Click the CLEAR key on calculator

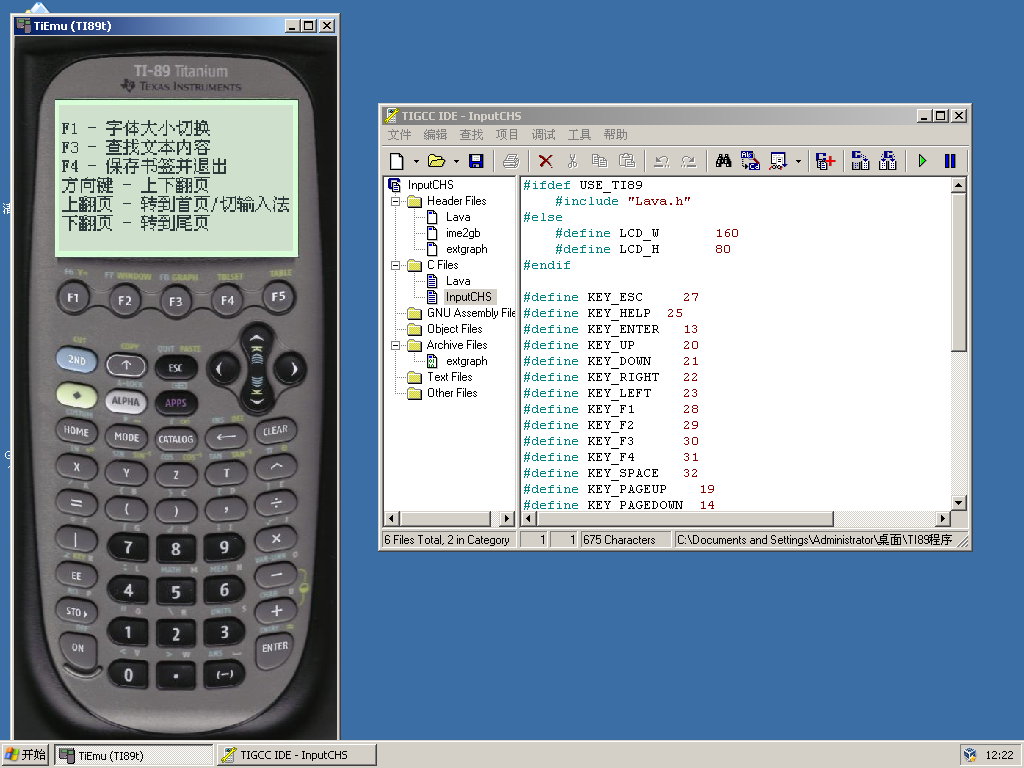pos(275,430)
